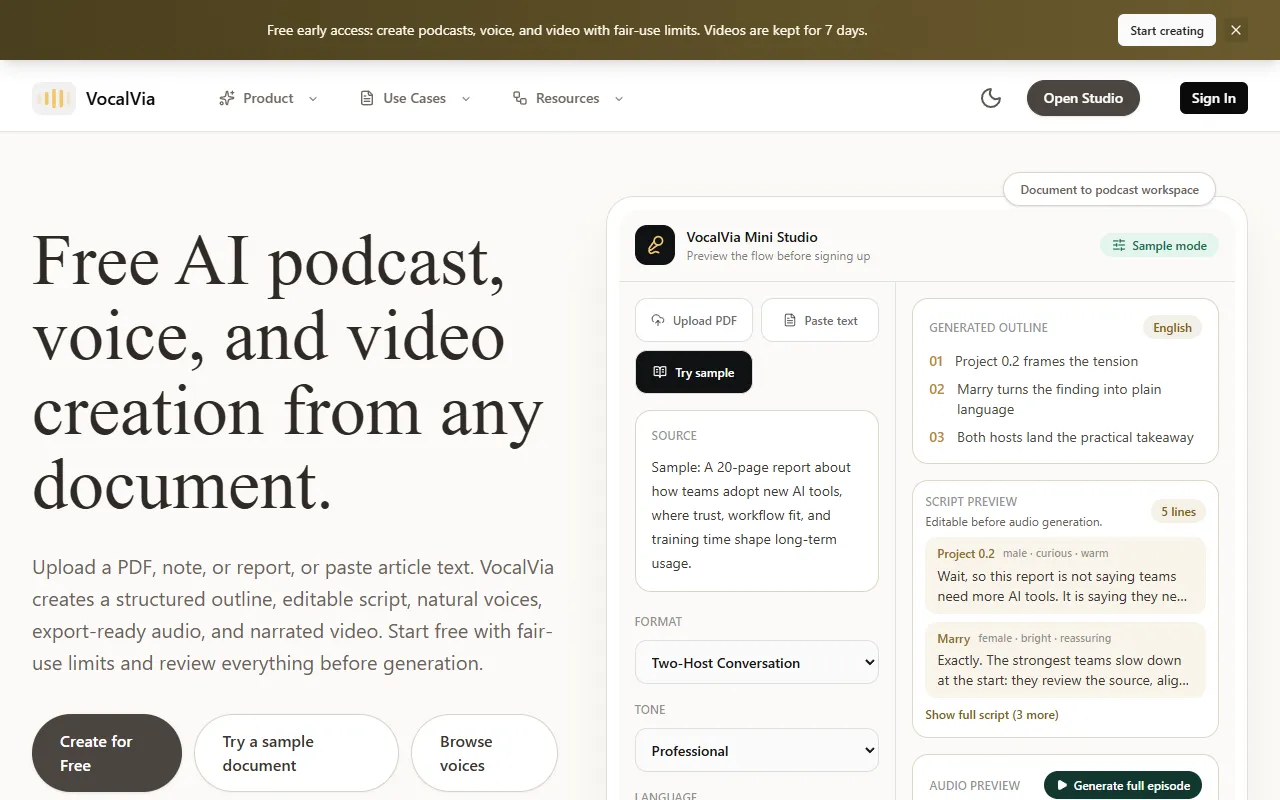This screenshot has width=1280, height=800.
Task: Click Try a sample document
Action: 296,753
